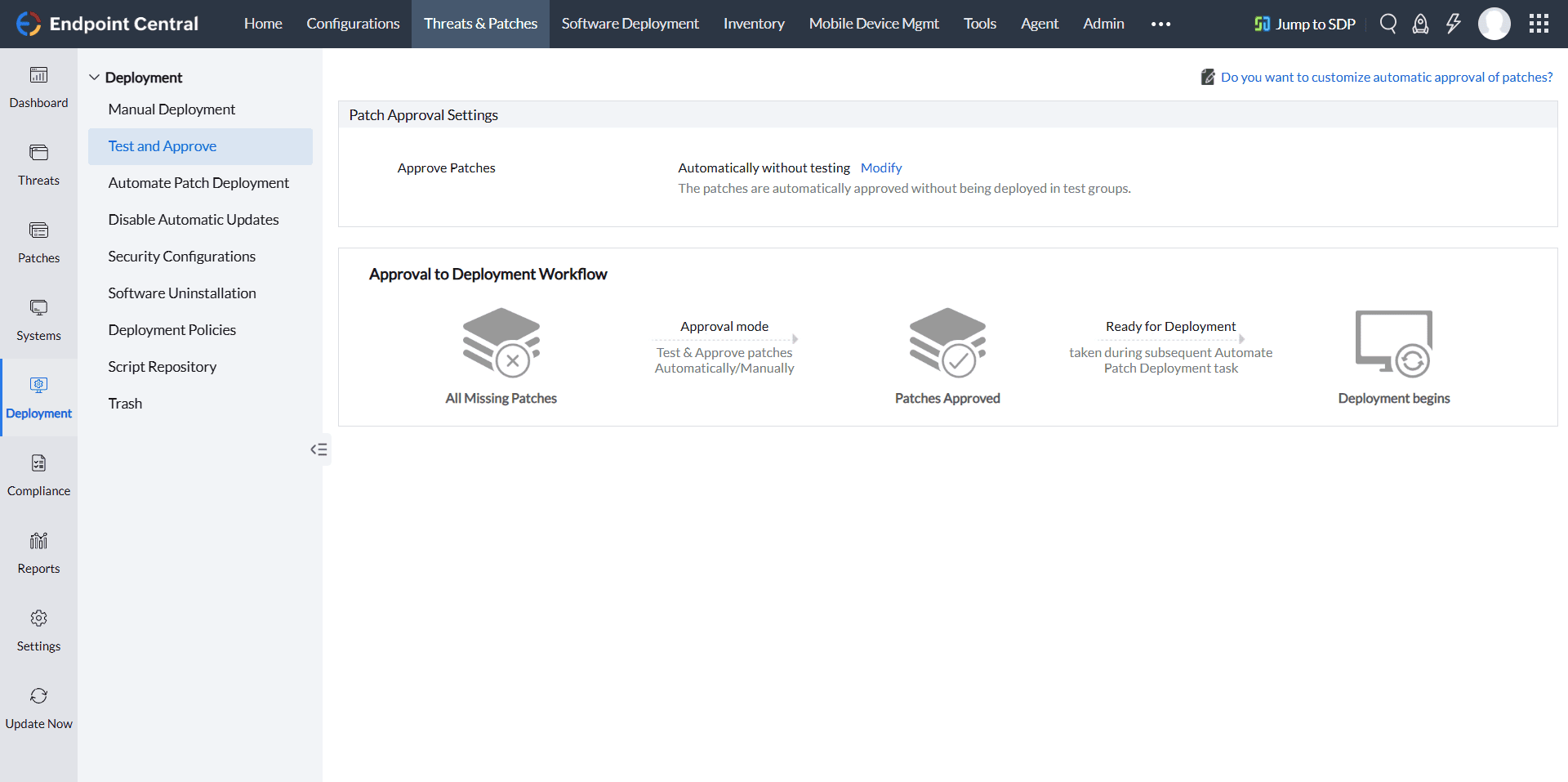Image resolution: width=1568 pixels, height=782 pixels.
Task: Click the Endpoint Central logo
Action: click(x=107, y=24)
